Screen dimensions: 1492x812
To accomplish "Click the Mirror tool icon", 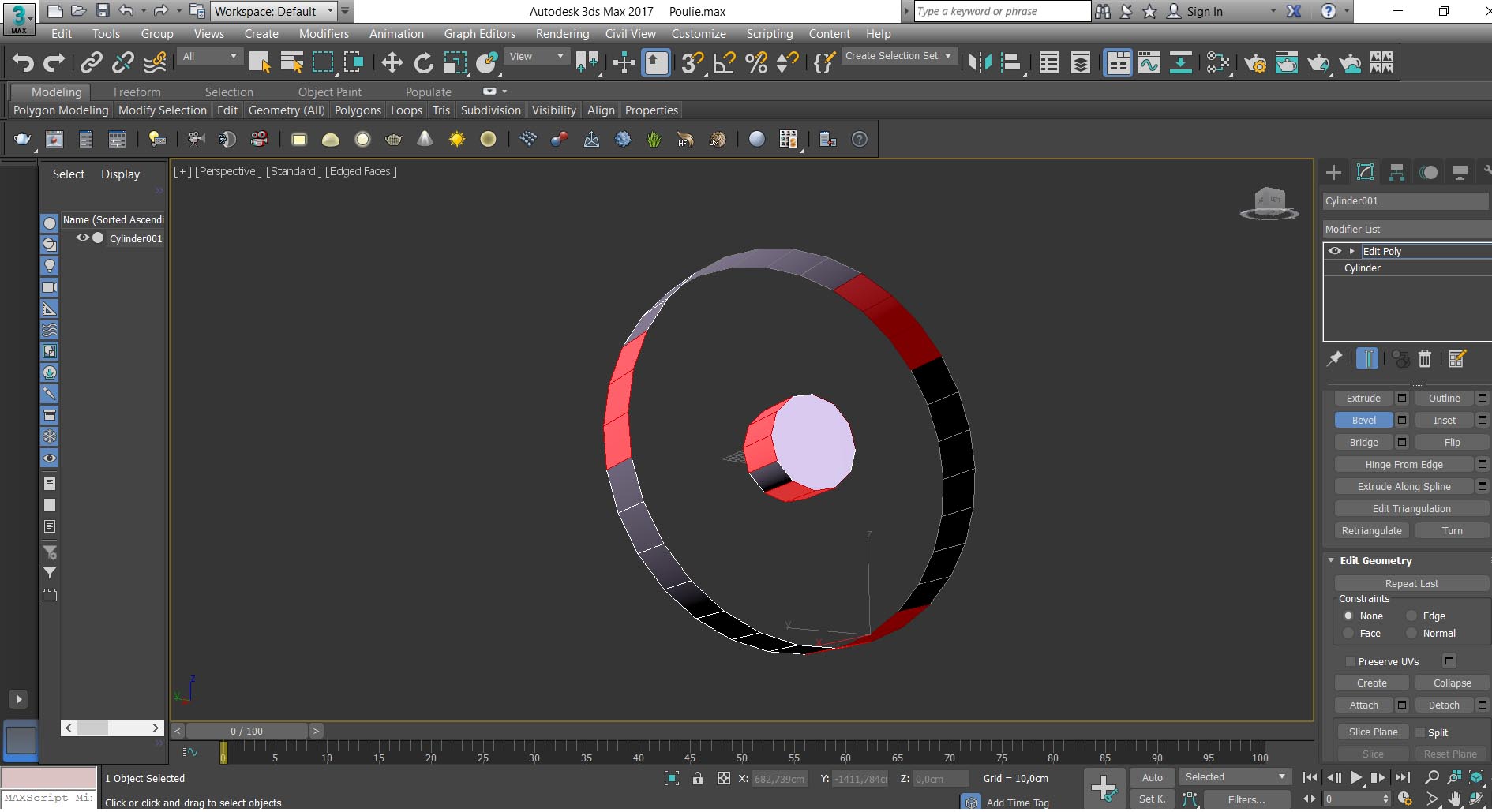I will pyautogui.click(x=980, y=62).
